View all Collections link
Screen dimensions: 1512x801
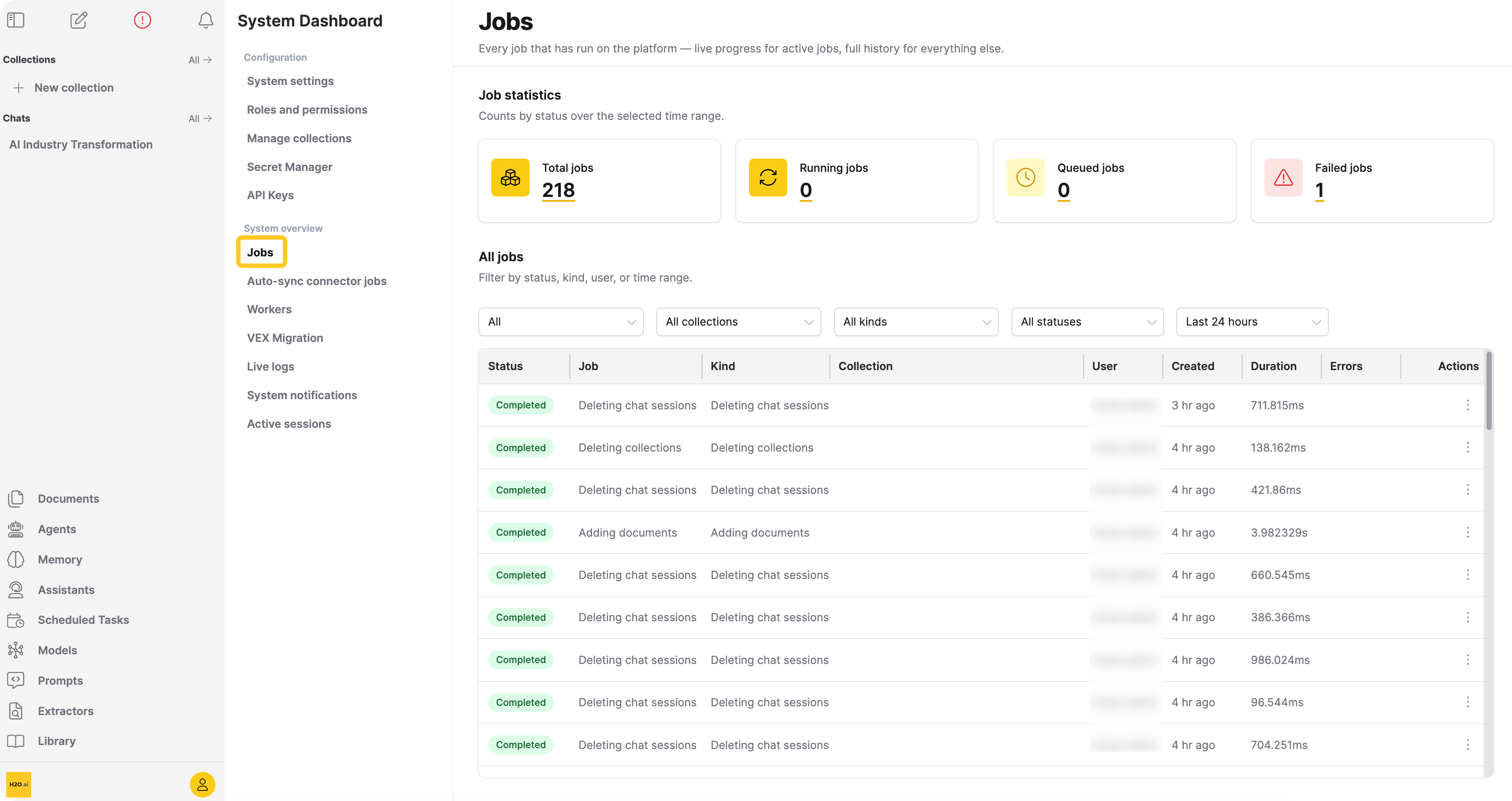coord(200,60)
